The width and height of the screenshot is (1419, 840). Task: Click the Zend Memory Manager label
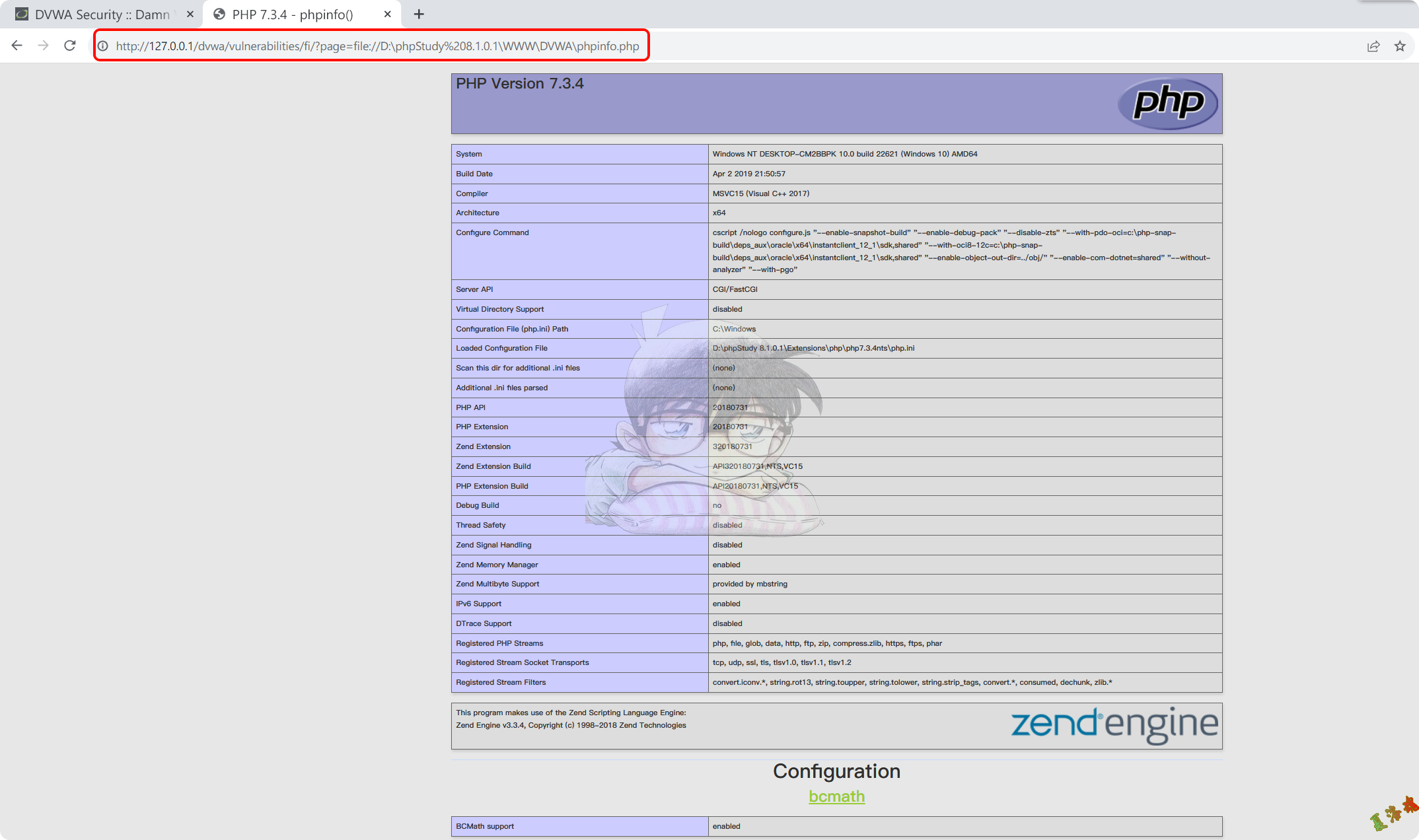tap(497, 565)
